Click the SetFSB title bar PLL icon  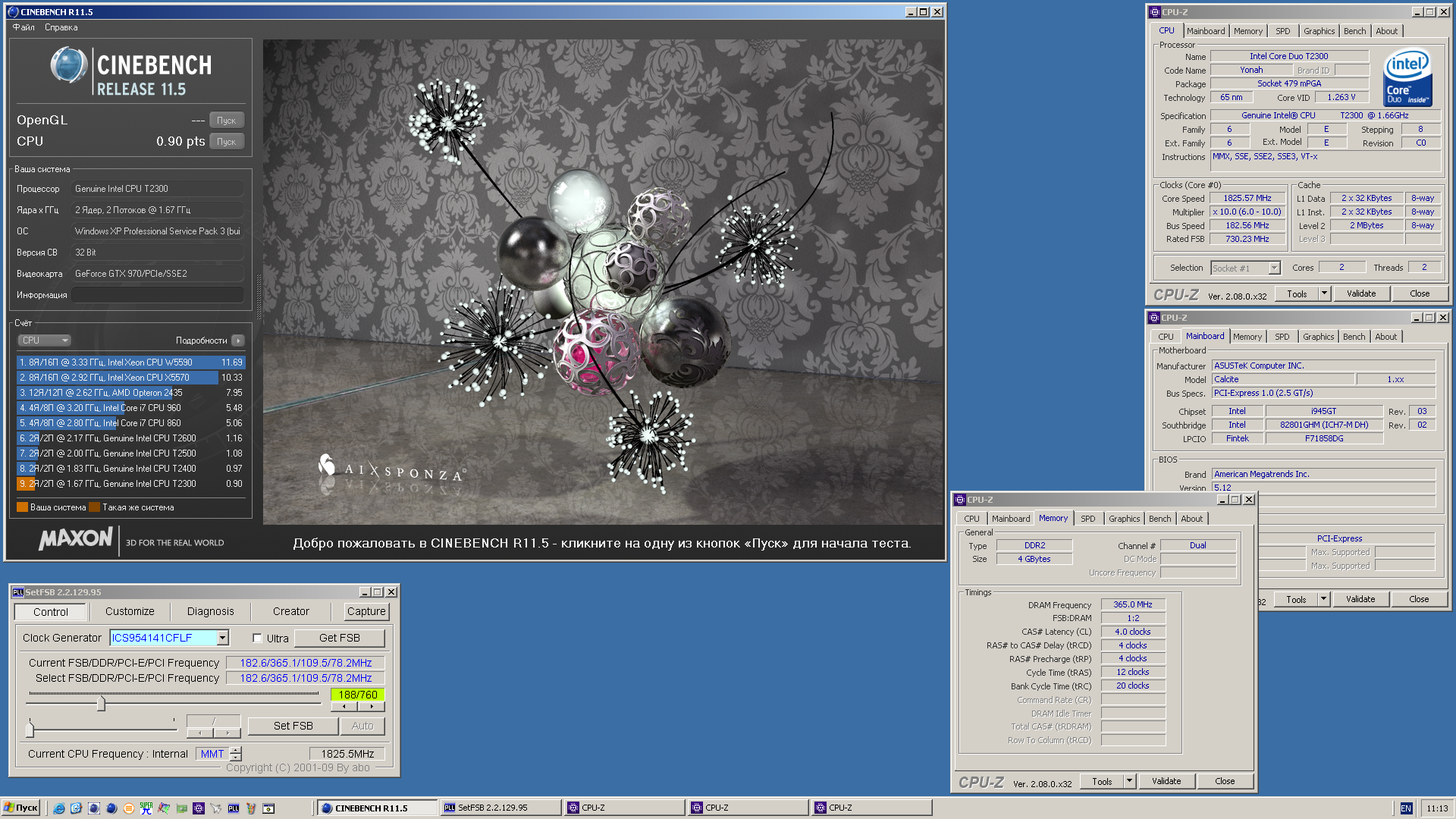(17, 592)
